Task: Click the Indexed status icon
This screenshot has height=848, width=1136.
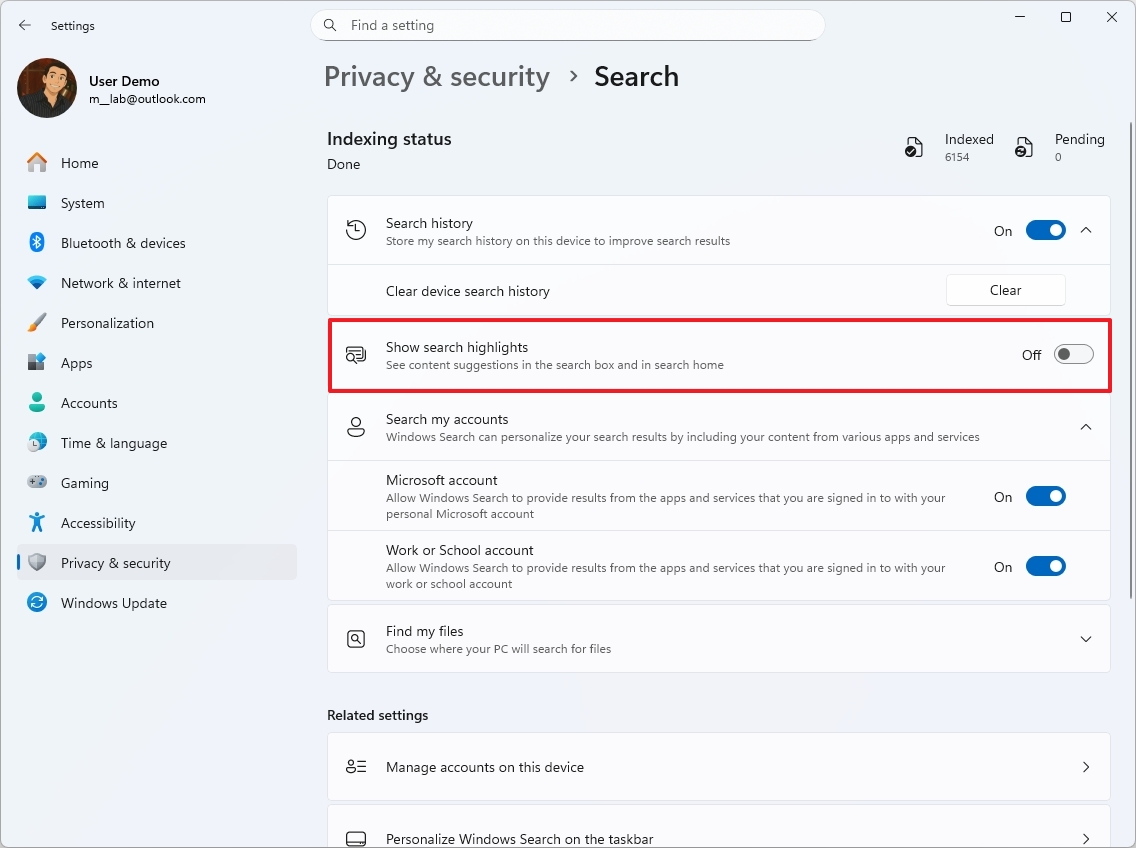Action: pyautogui.click(x=913, y=146)
